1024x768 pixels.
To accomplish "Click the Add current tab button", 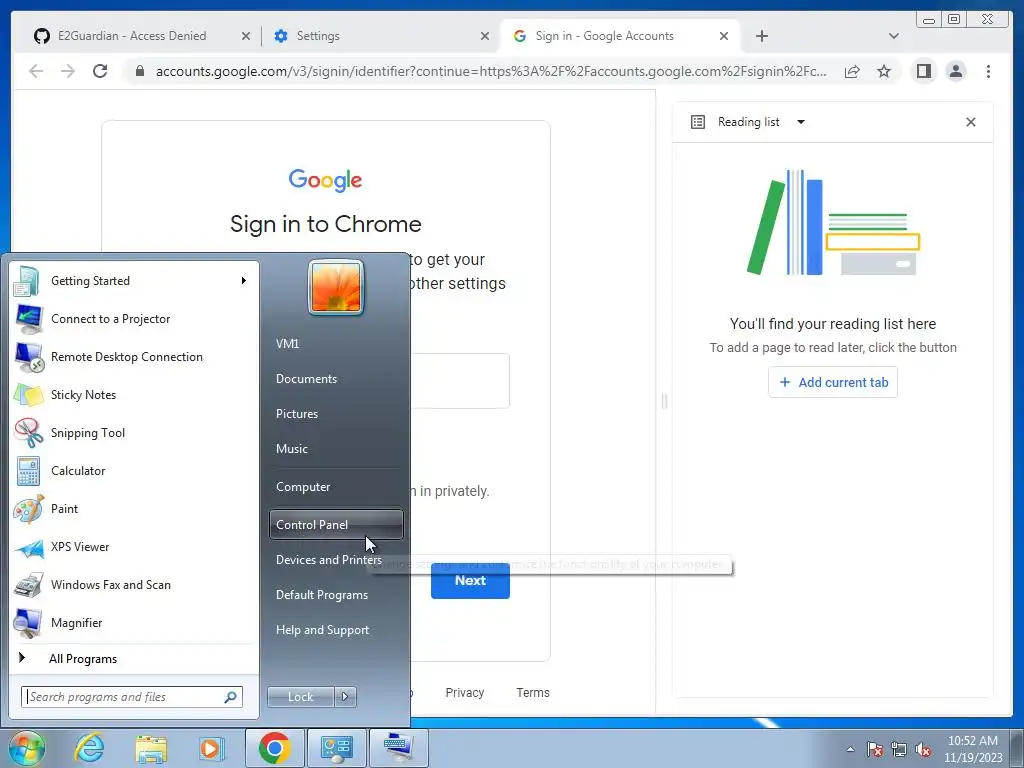I will [x=833, y=382].
